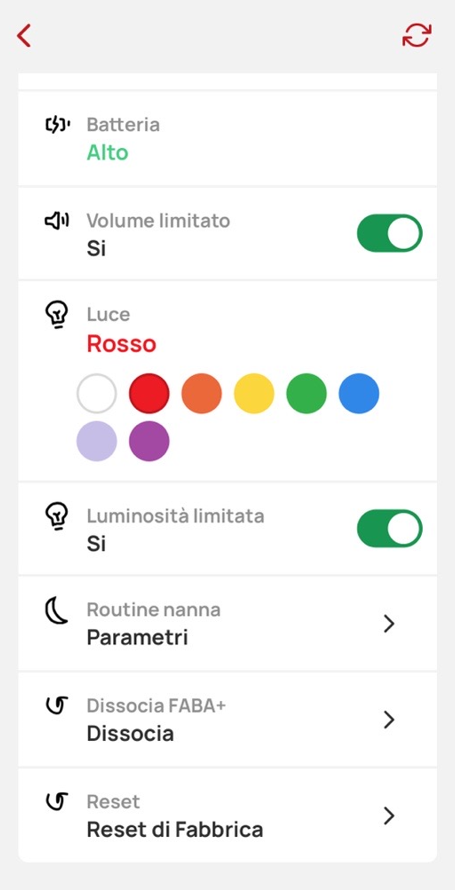Viewport: 455px width, 890px height.
Task: Click the Luce light bulb icon
Action: pos(57,315)
